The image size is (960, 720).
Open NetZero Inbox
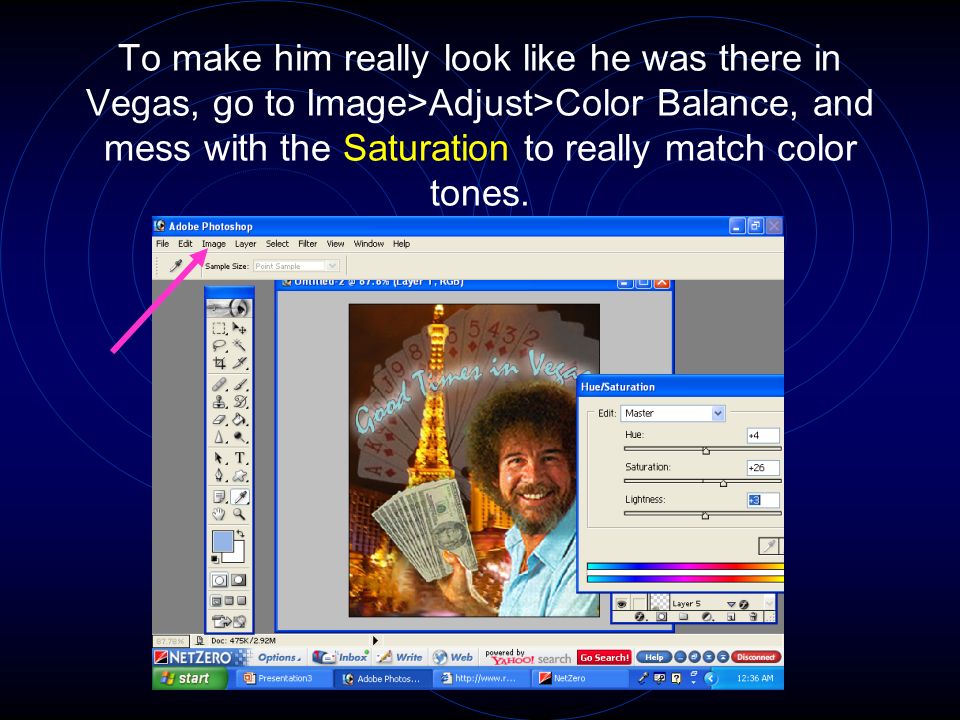point(340,658)
